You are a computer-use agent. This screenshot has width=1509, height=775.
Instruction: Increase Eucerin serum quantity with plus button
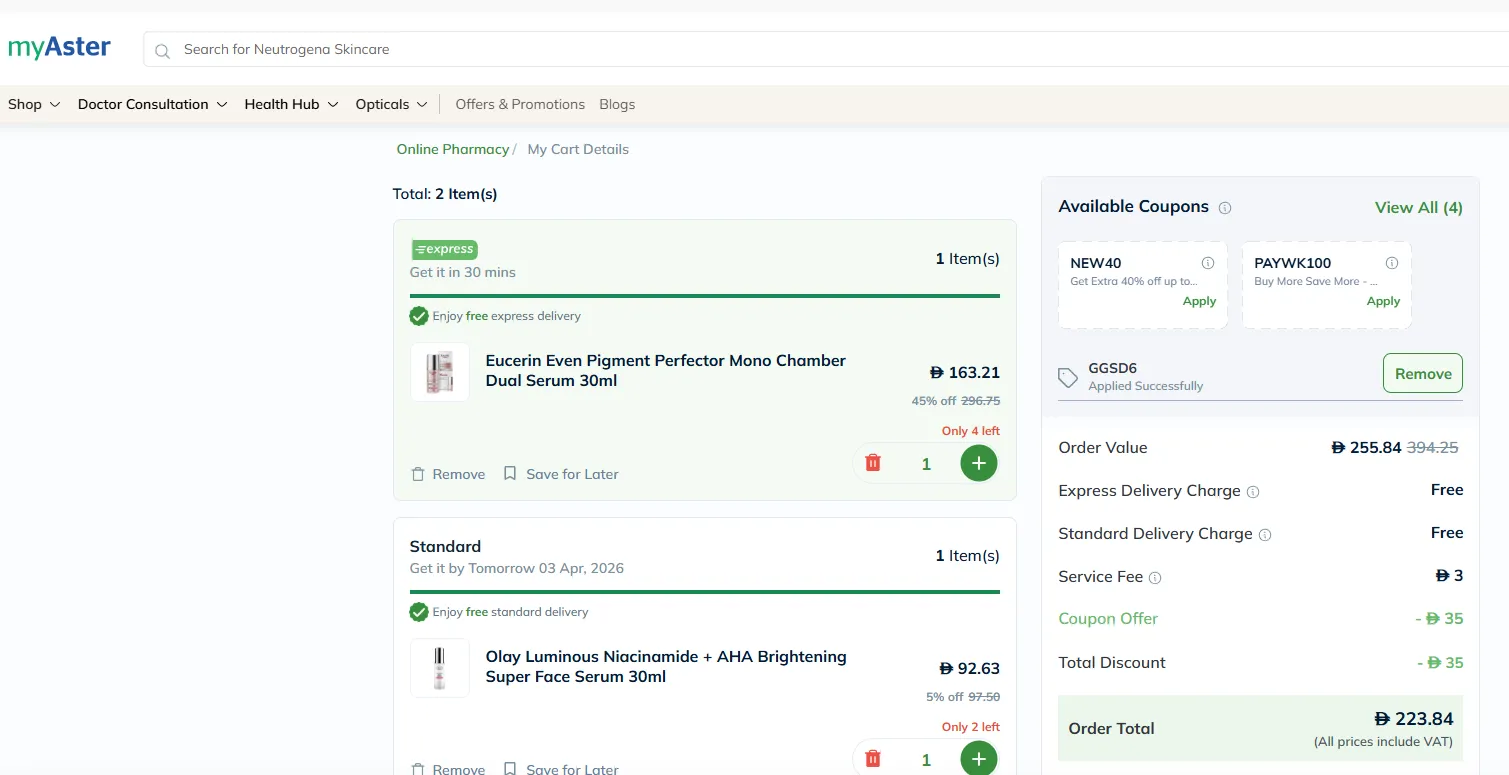click(x=979, y=463)
